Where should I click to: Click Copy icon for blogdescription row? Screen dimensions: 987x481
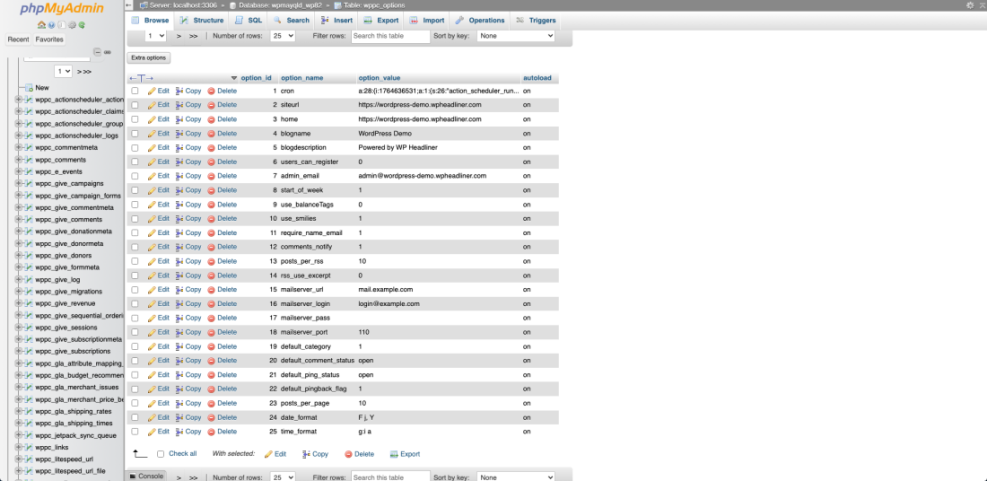tap(179, 147)
